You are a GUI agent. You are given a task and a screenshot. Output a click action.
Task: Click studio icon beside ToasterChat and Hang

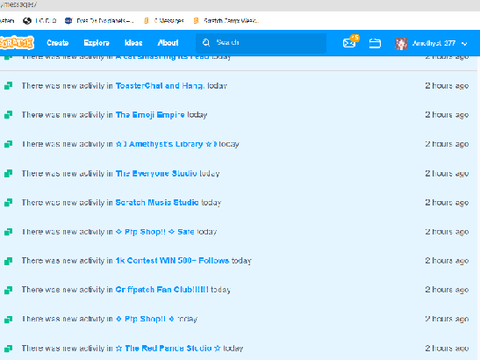(x=8, y=86)
